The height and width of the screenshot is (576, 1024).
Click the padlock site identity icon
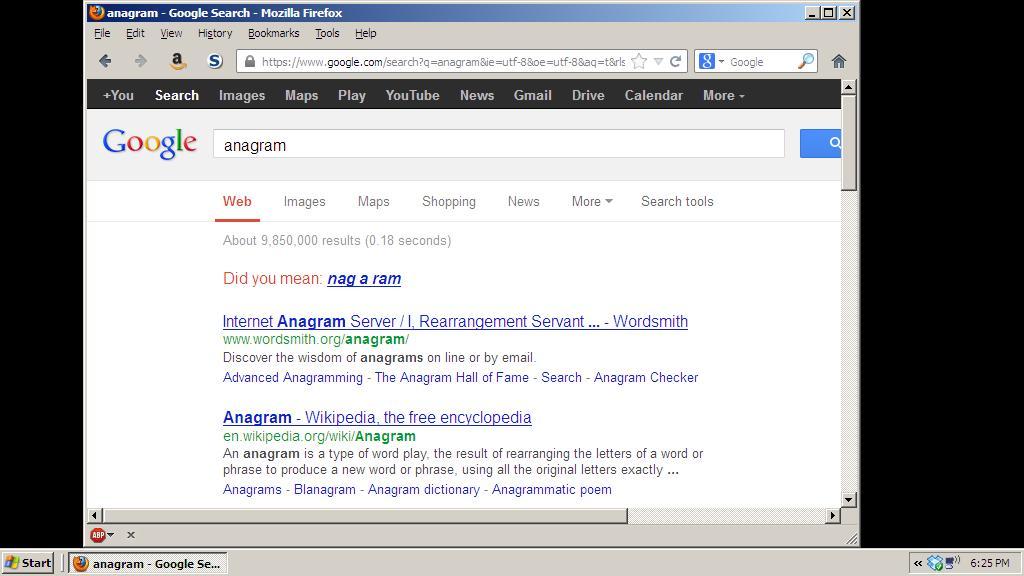pos(249,61)
